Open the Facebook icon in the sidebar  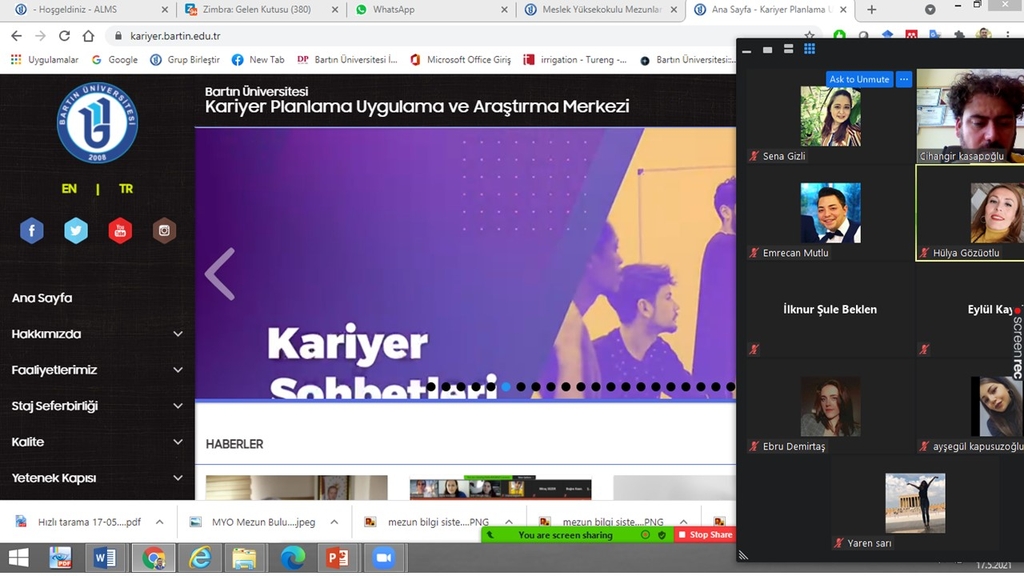coord(31,230)
